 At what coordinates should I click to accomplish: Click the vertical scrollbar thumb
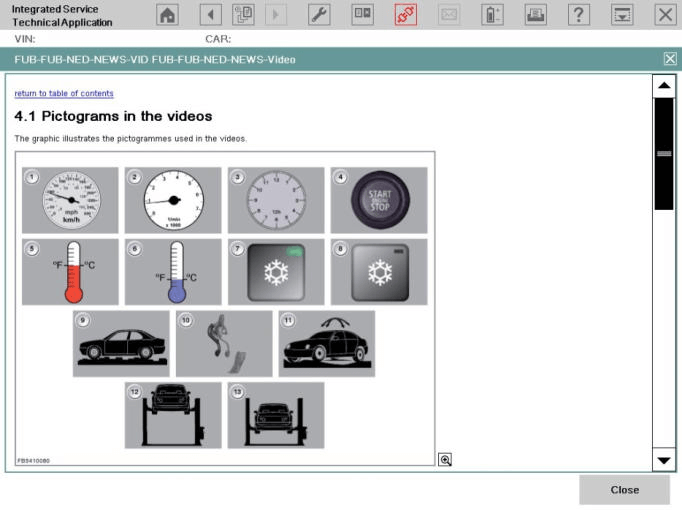pyautogui.click(x=664, y=153)
